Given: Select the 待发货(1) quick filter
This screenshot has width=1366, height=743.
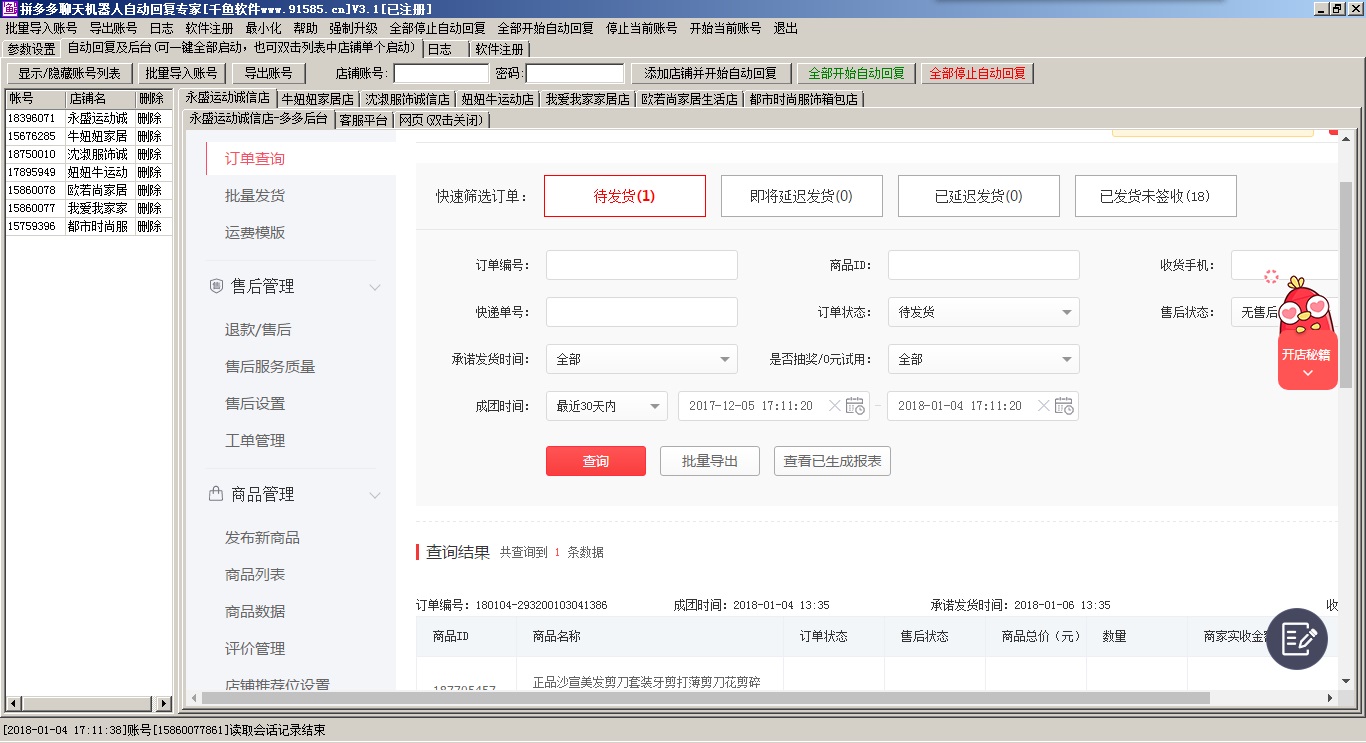Looking at the screenshot, I should (x=624, y=196).
